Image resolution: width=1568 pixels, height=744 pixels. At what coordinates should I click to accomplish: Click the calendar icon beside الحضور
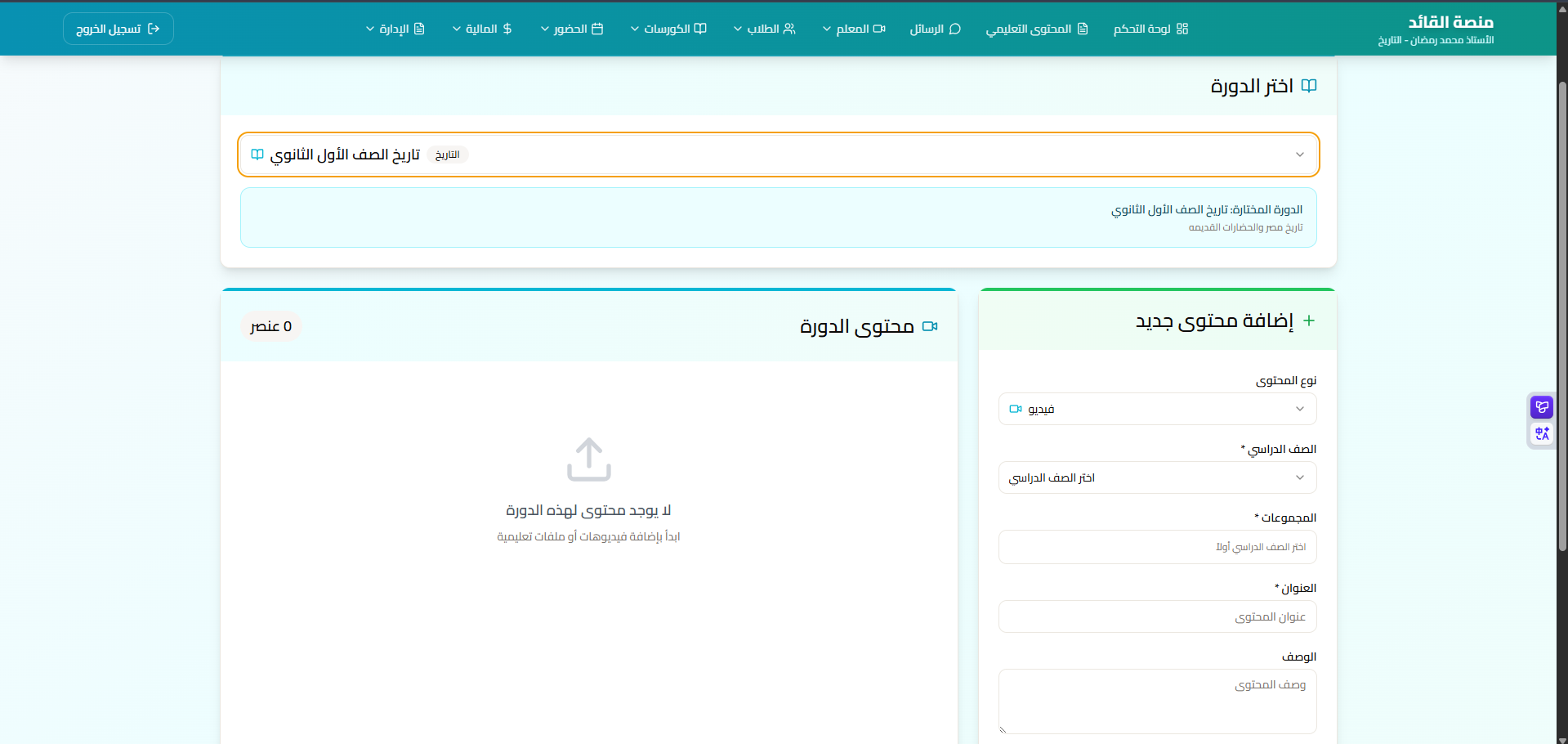[597, 29]
